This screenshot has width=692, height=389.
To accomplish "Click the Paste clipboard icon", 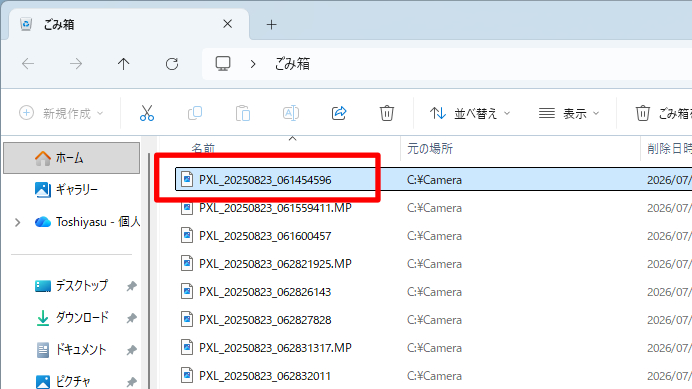I will pyautogui.click(x=243, y=113).
